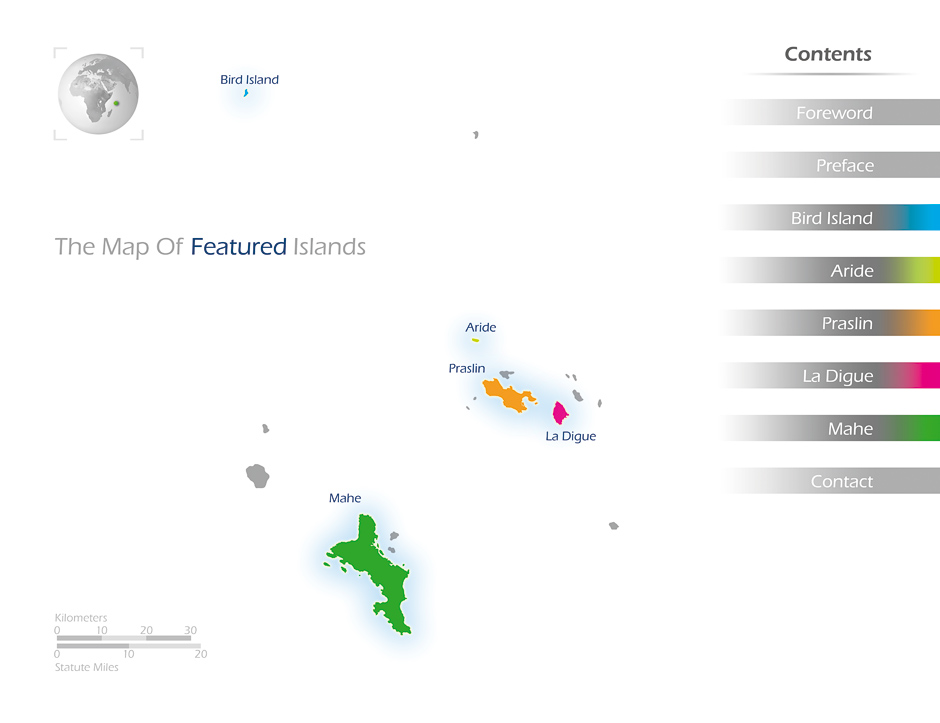Open the Preface contents entry
The image size is (940, 723).
pos(844,166)
